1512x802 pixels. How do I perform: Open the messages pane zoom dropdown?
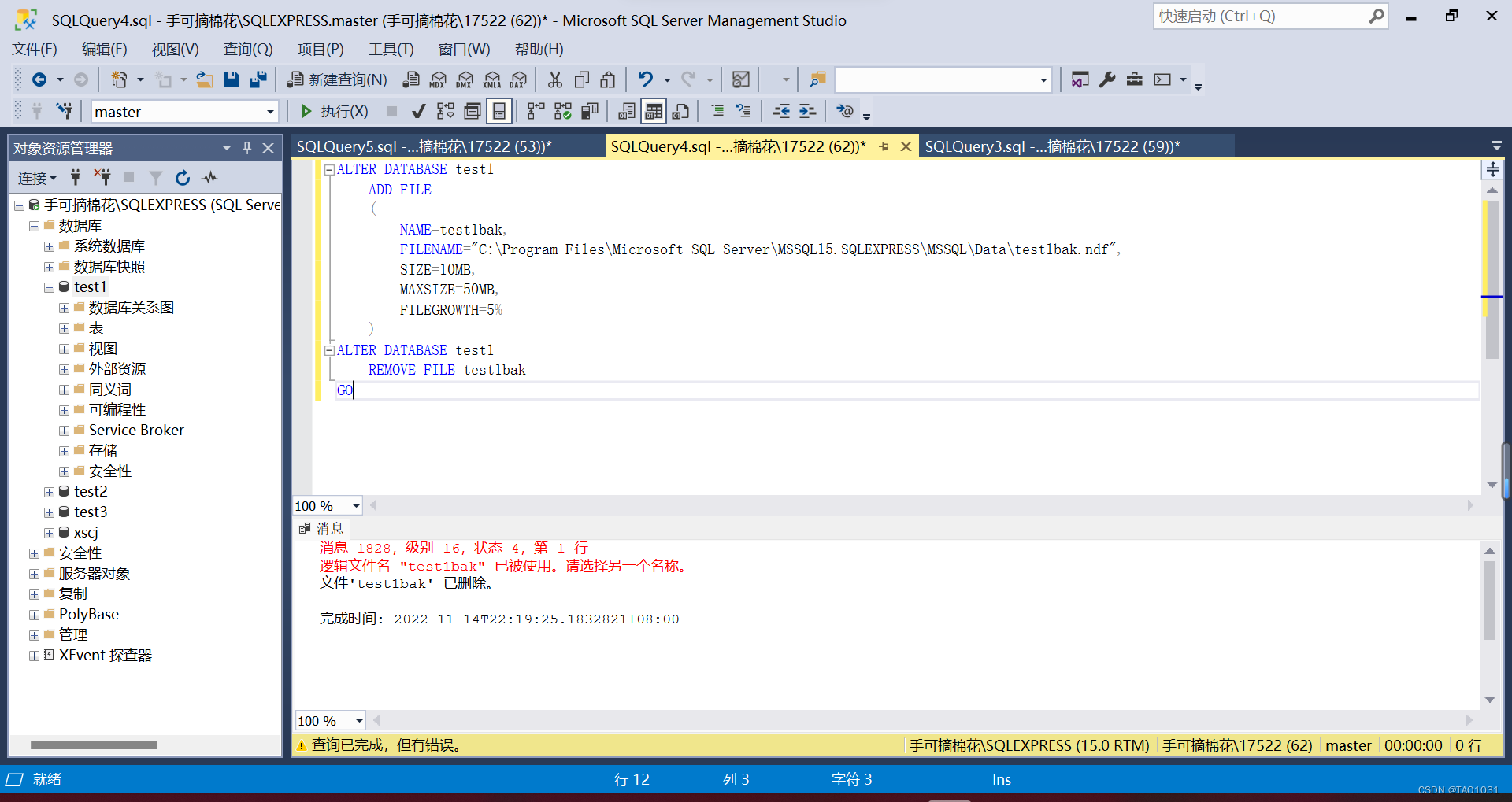(x=359, y=721)
